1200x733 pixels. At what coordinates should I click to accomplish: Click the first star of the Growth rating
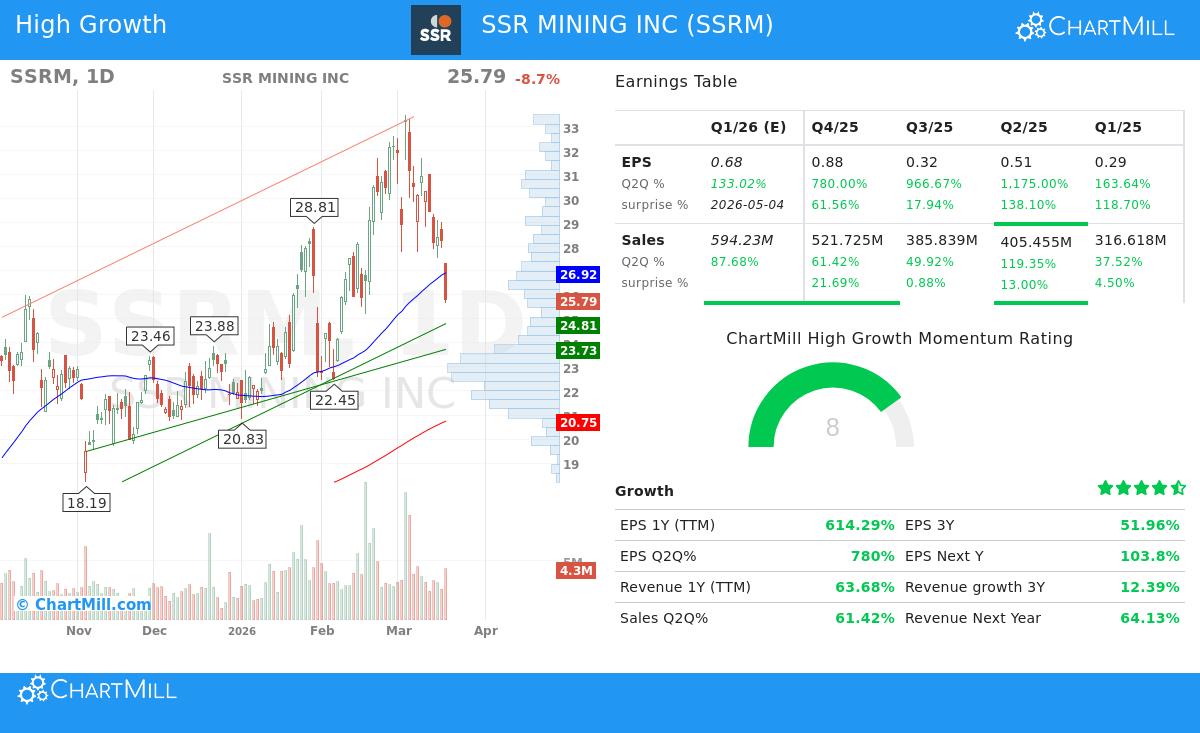1105,488
